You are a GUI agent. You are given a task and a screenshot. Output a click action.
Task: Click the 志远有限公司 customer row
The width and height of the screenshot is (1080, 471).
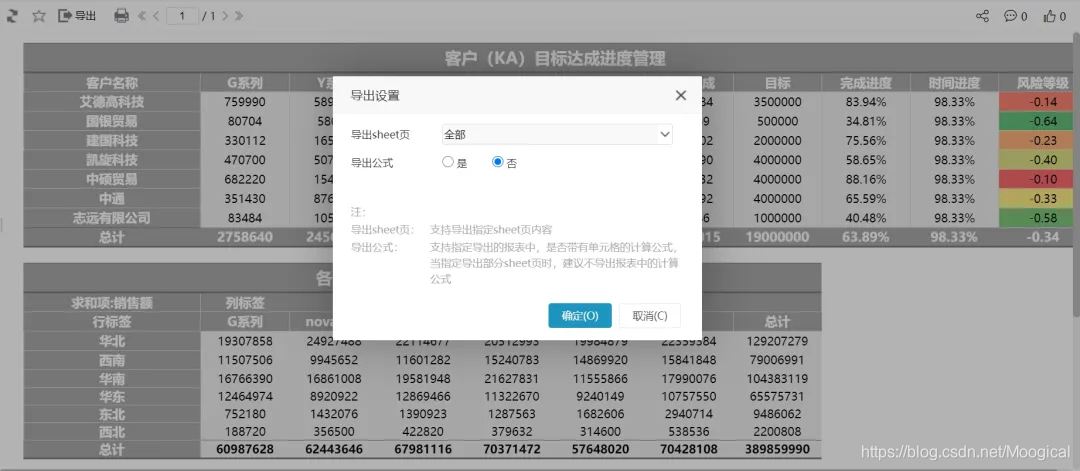[x=112, y=218]
